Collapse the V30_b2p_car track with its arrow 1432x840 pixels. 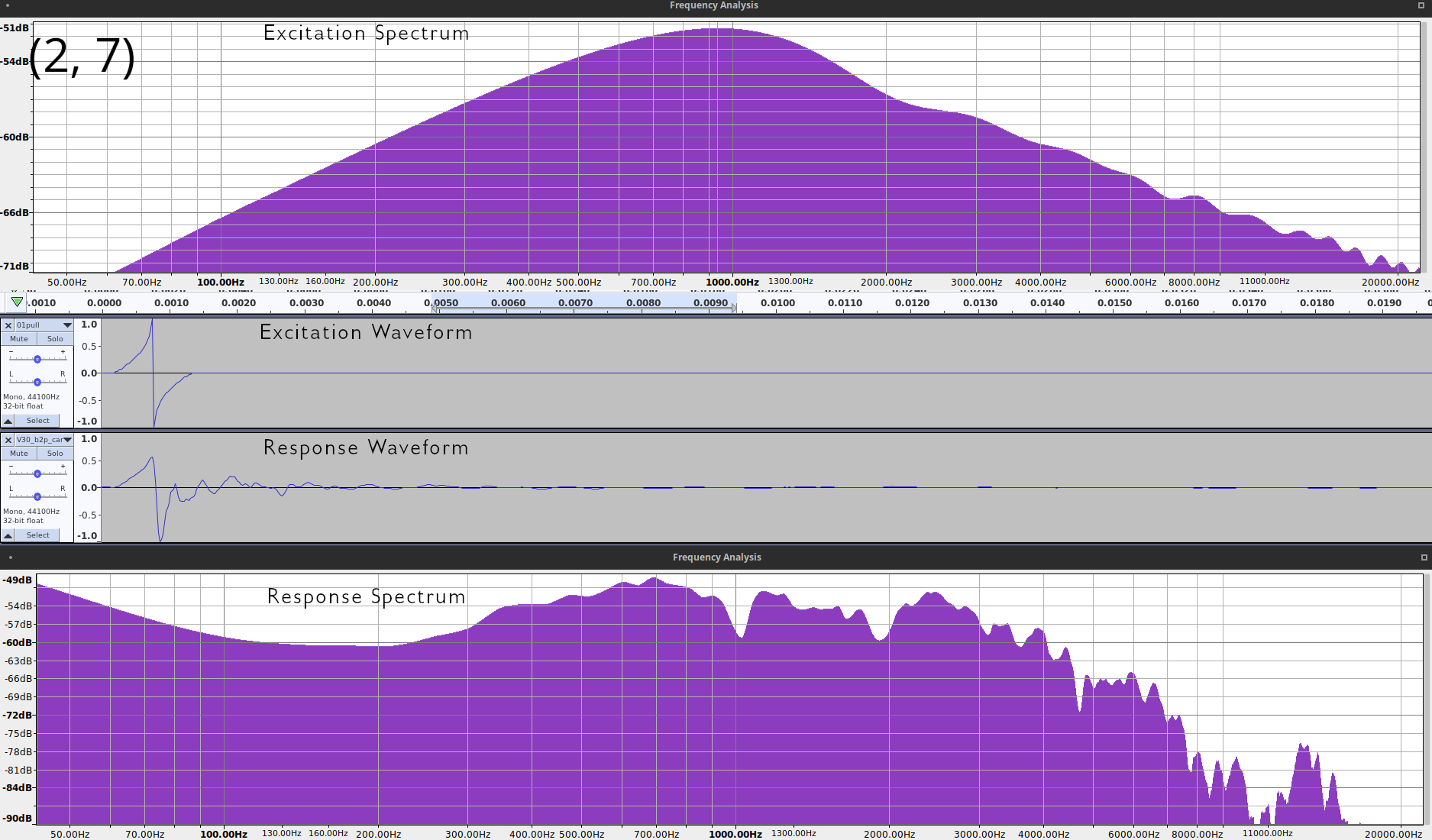[8, 535]
